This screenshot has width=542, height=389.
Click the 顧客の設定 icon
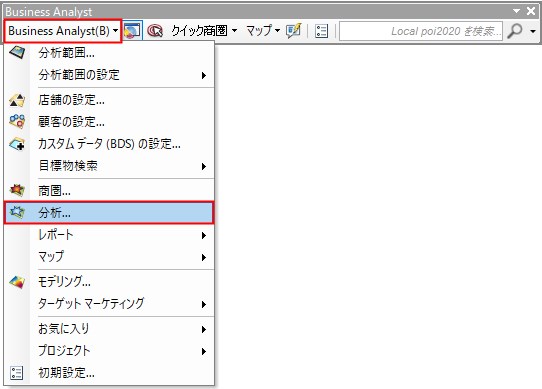pyautogui.click(x=17, y=122)
